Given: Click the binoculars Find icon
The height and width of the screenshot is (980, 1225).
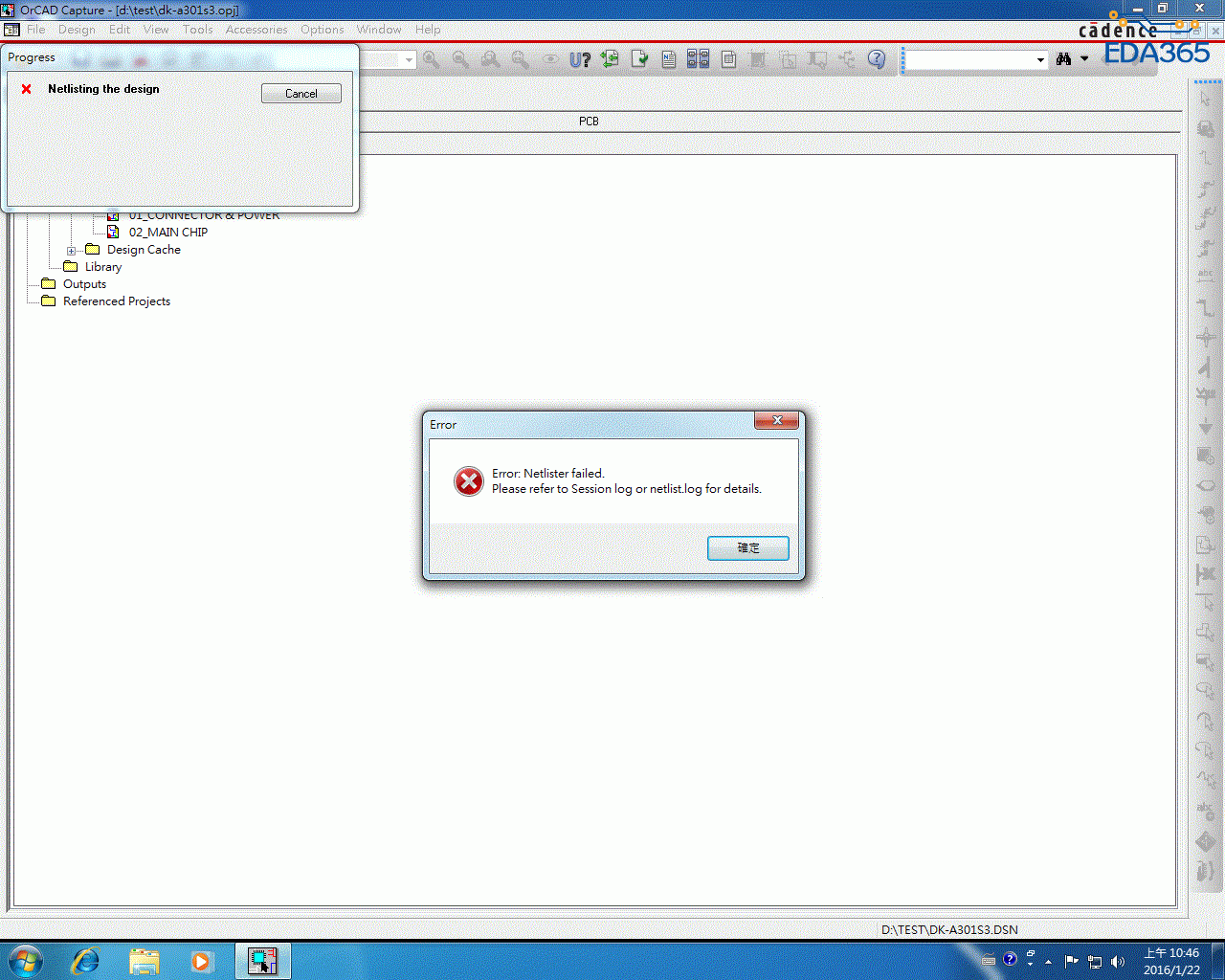Looking at the screenshot, I should [x=1063, y=59].
